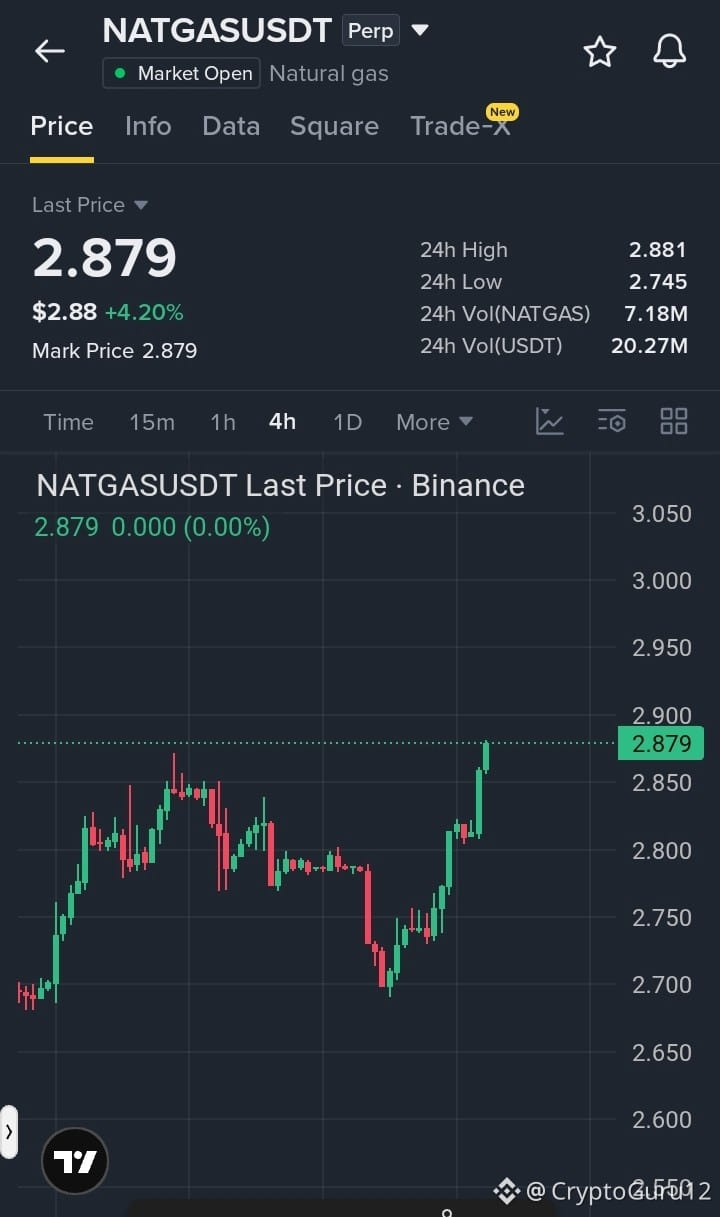
Task: Click the TradingView logo badge
Action: (75, 1161)
